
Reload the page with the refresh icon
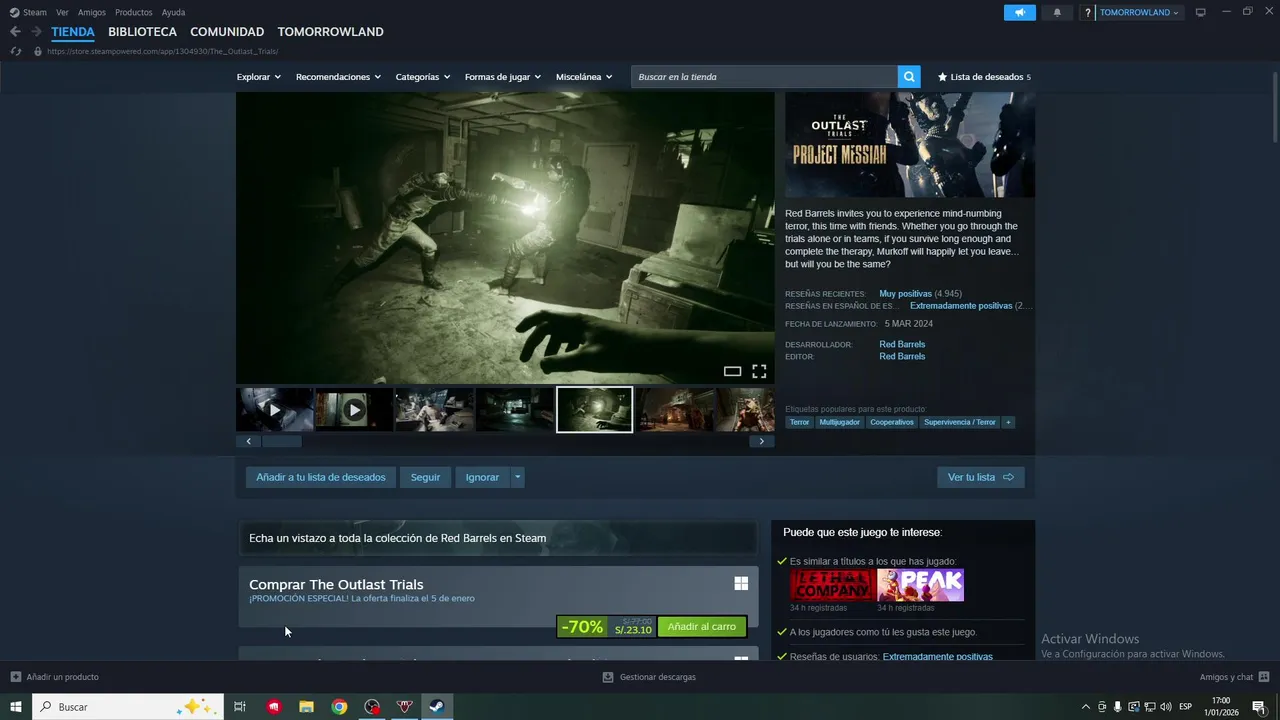point(15,51)
